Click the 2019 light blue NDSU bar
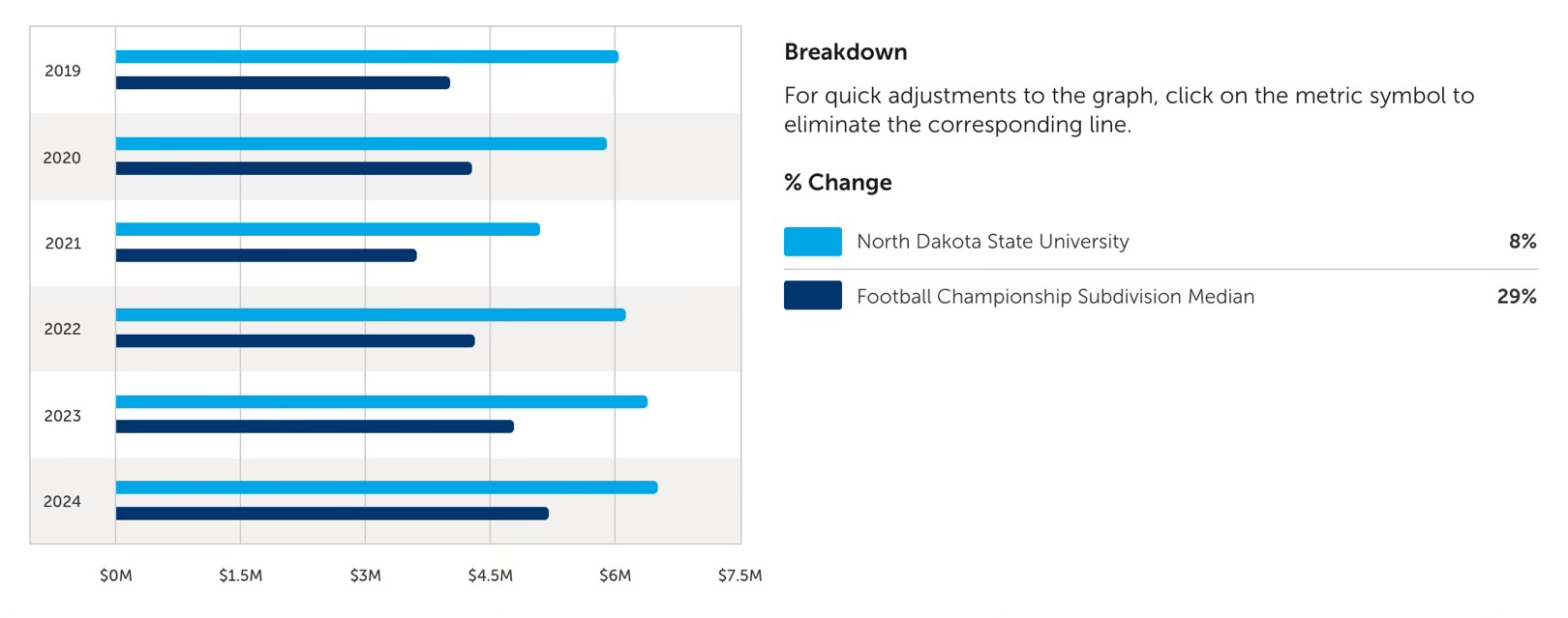The width and height of the screenshot is (1568, 618). pyautogui.click(x=366, y=57)
